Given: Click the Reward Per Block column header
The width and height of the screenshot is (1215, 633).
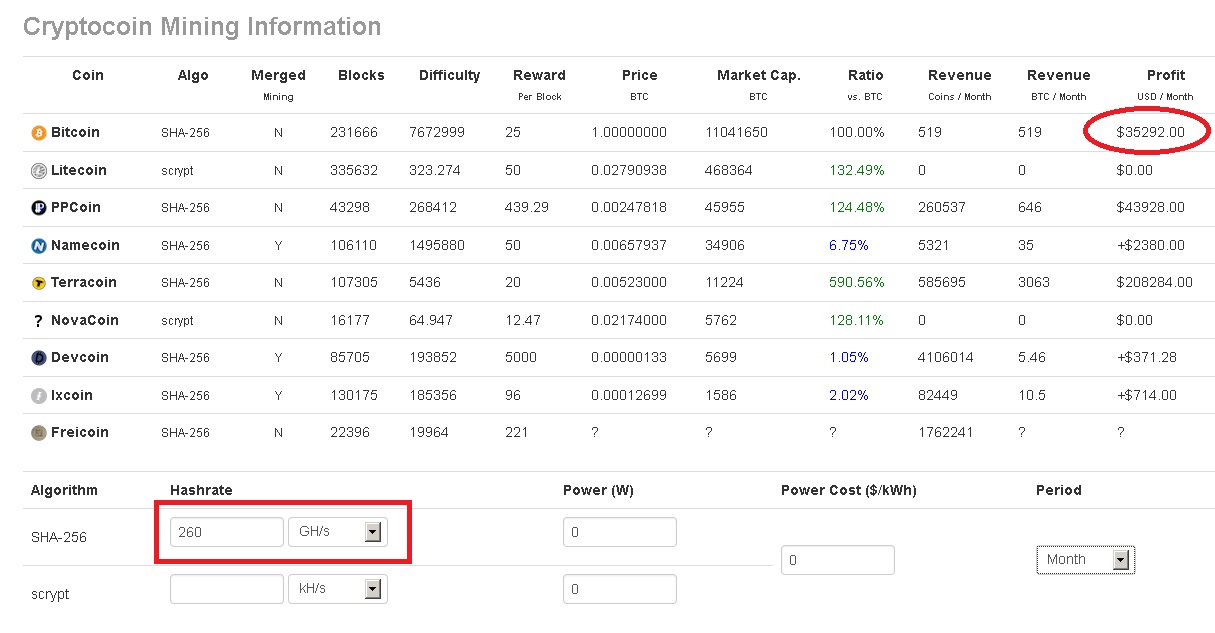Looking at the screenshot, I should click(x=539, y=84).
